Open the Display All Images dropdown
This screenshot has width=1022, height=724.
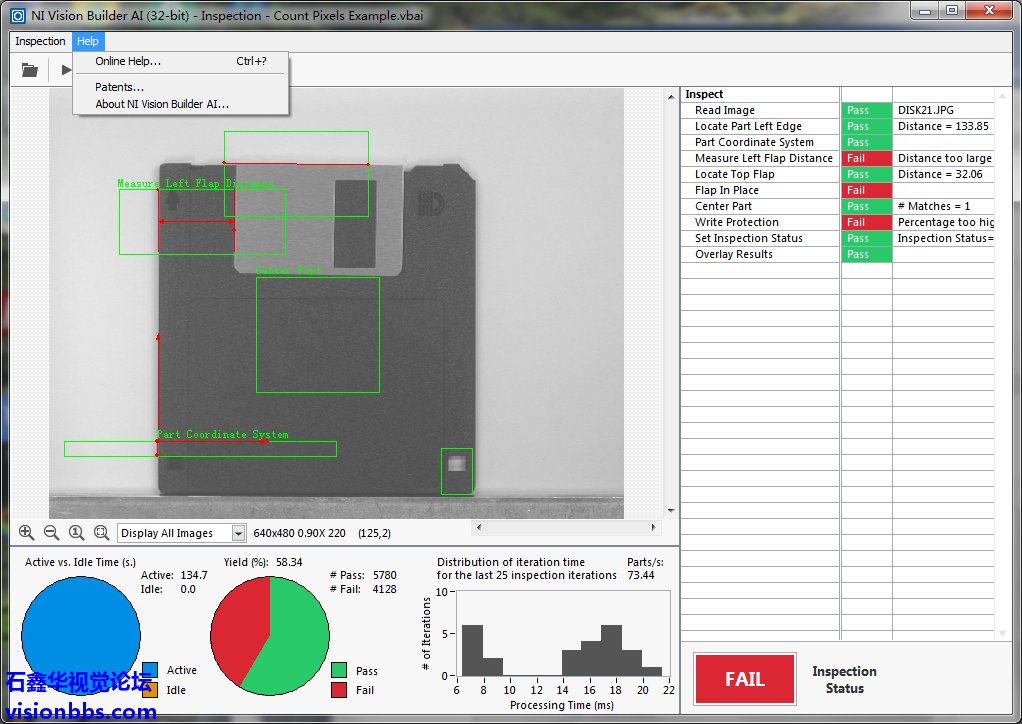[238, 533]
